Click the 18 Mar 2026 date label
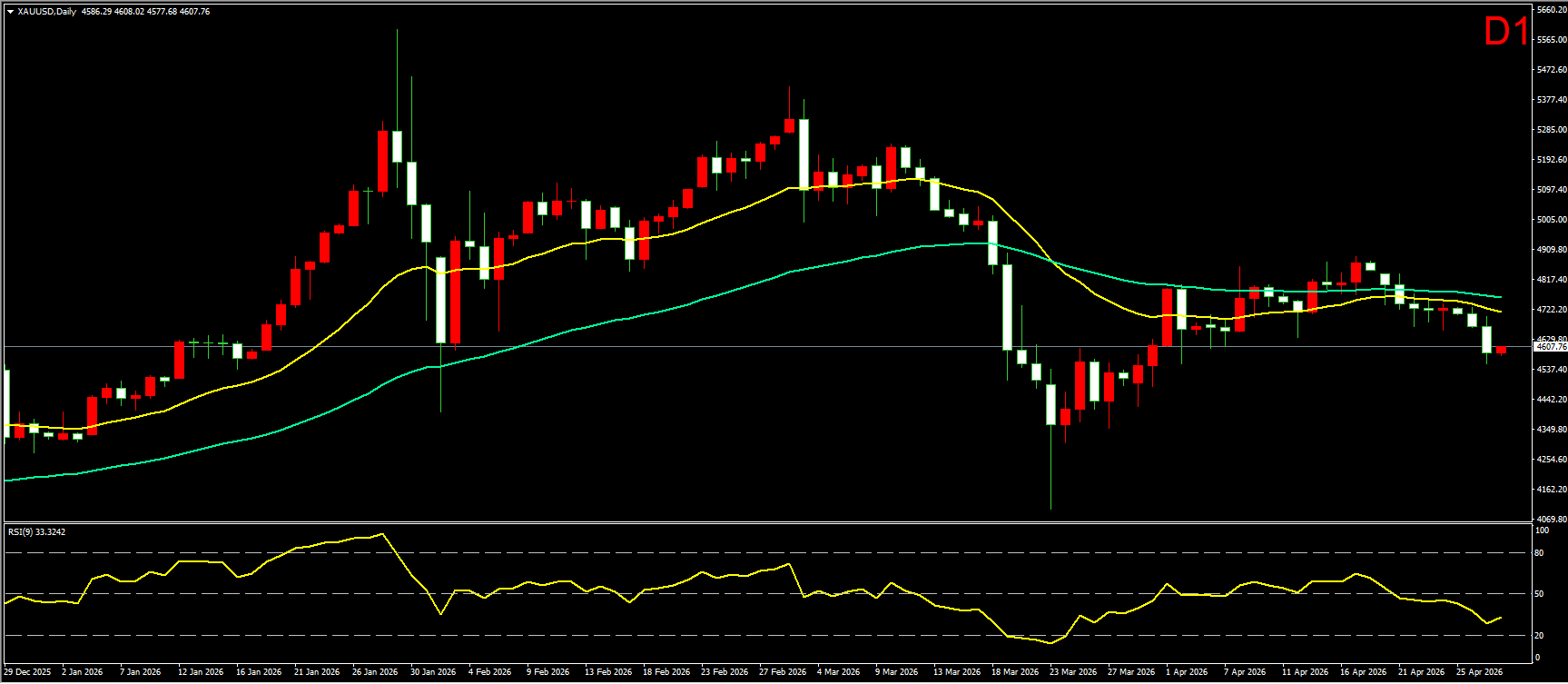This screenshot has width=1568, height=684. [1015, 672]
